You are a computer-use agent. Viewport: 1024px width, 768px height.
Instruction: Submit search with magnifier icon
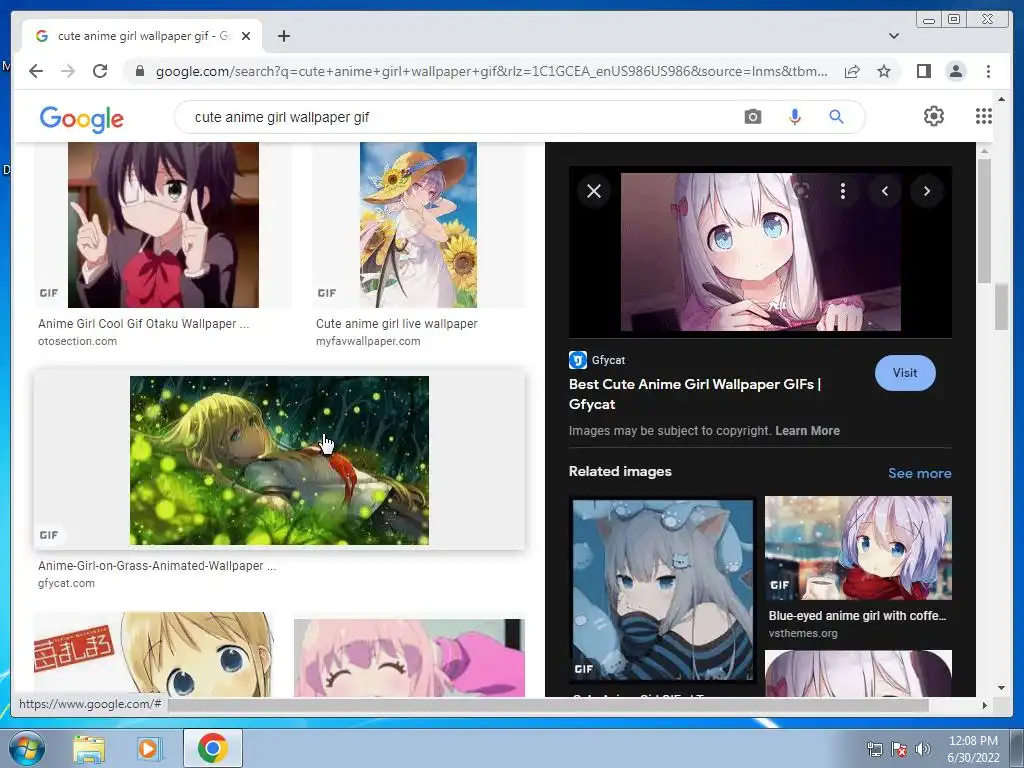click(x=836, y=117)
